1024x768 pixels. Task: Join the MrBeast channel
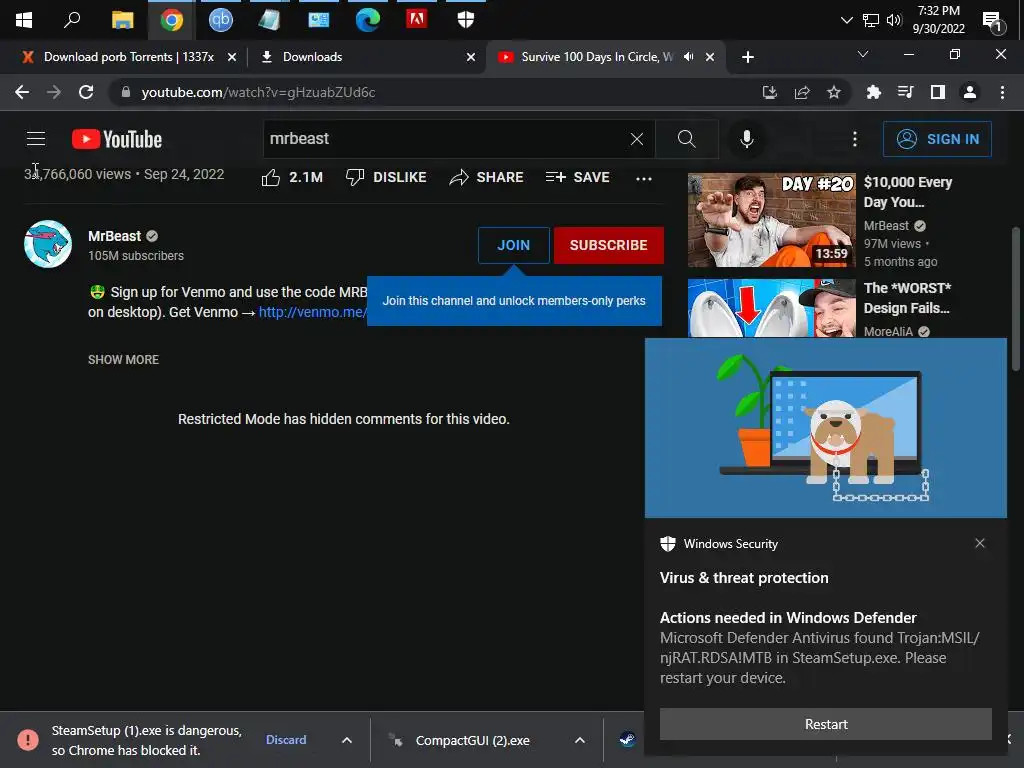[513, 245]
